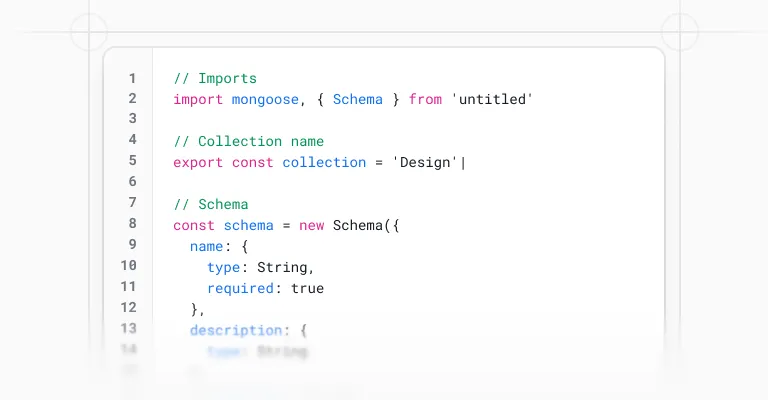This screenshot has width=768, height=400.
Task: Click the 'true' value on line 11
Action: point(307,288)
